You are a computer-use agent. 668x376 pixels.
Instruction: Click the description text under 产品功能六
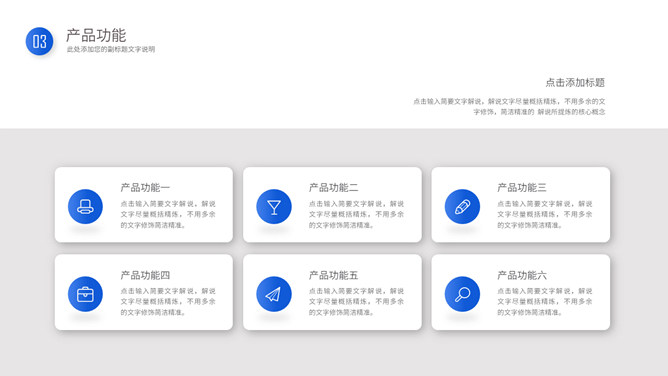pyautogui.click(x=544, y=301)
